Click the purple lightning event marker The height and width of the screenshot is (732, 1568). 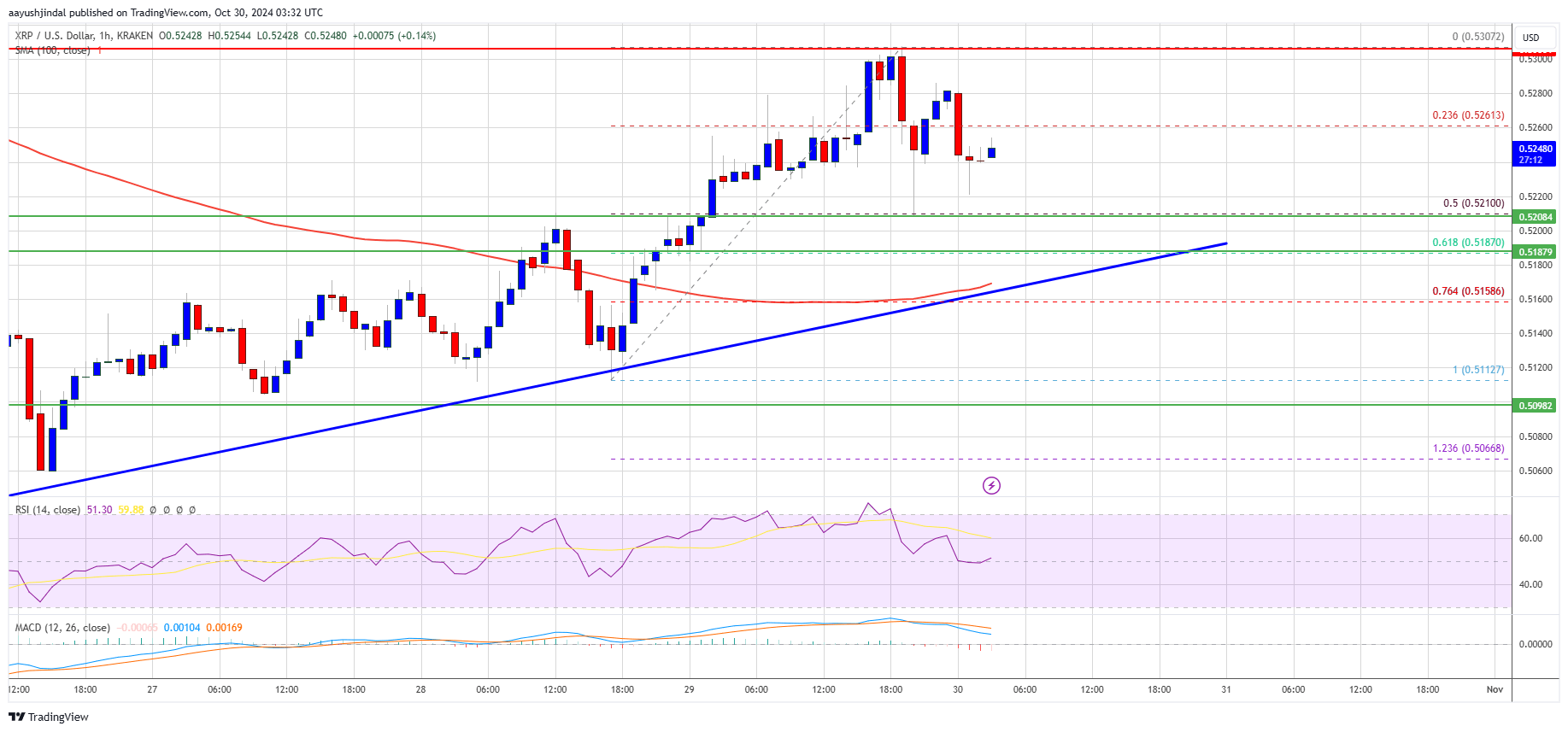click(x=991, y=485)
